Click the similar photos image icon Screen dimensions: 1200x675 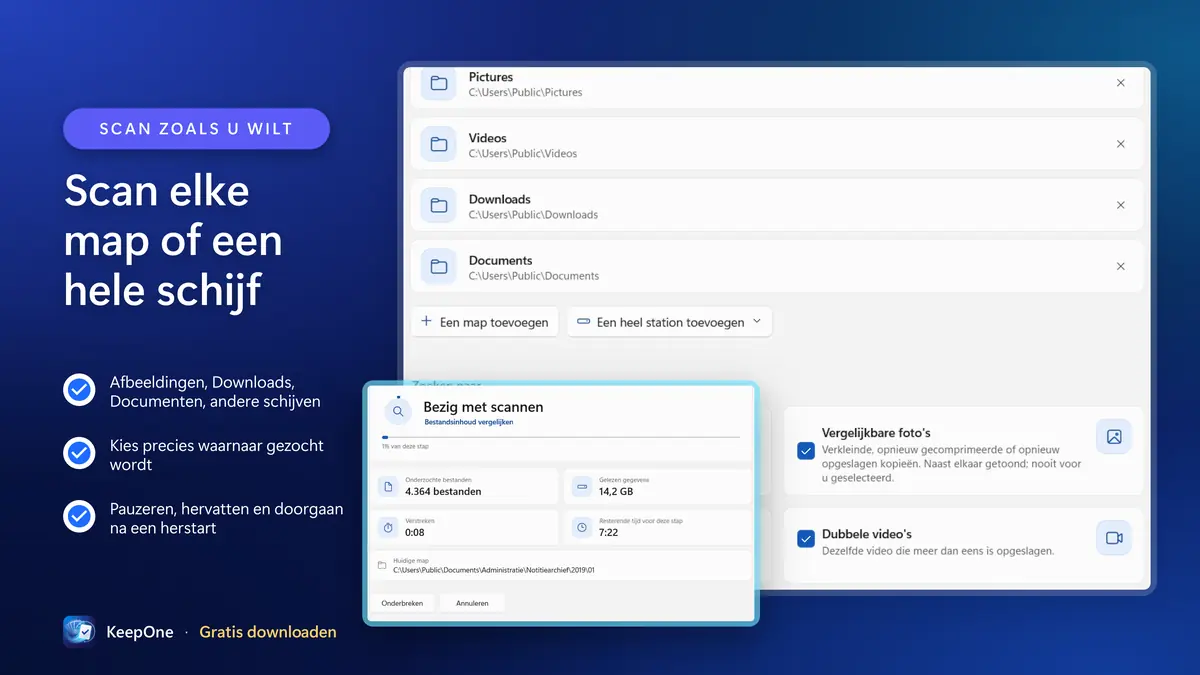[x=1114, y=437]
